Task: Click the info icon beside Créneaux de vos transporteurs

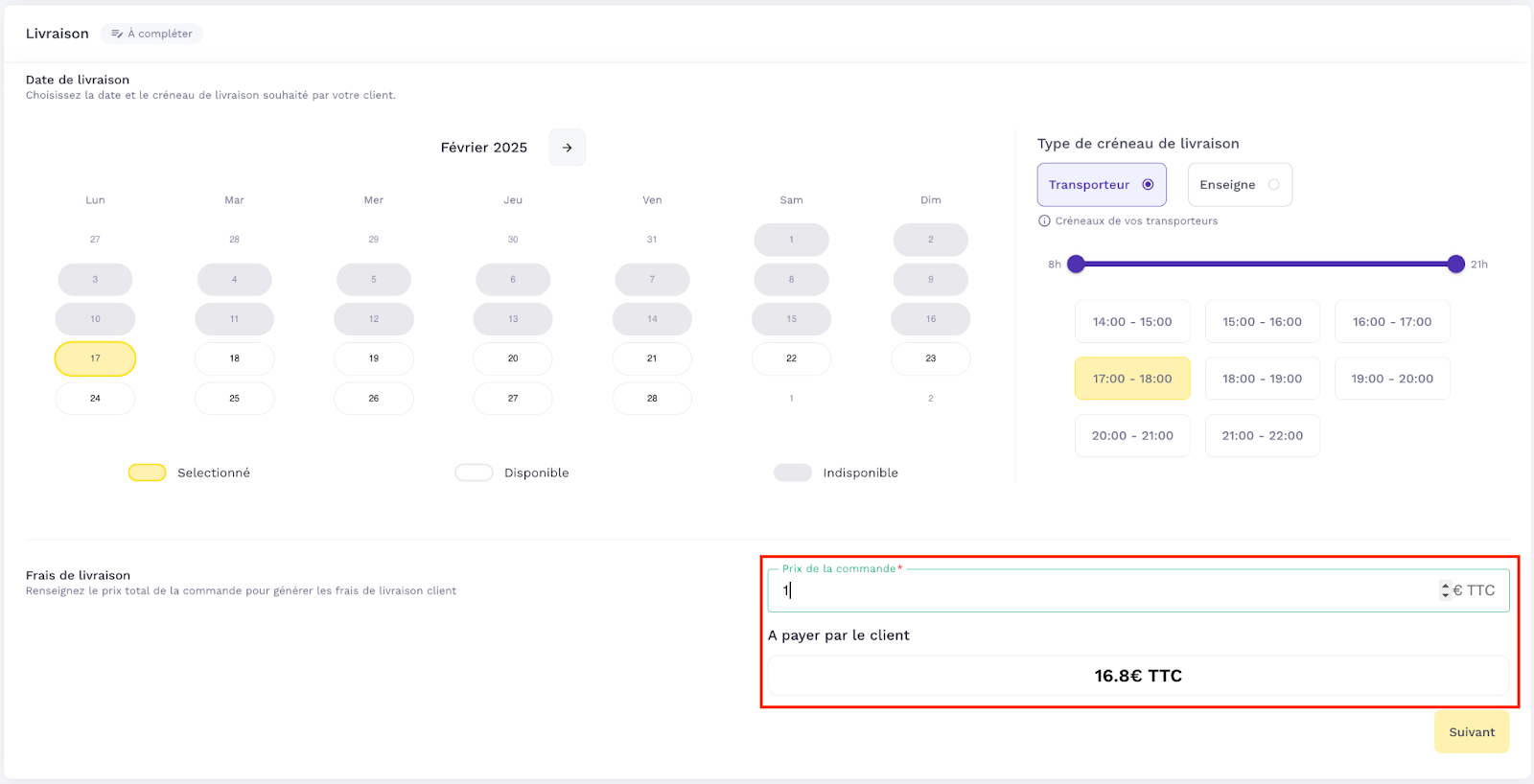Action: [1044, 221]
